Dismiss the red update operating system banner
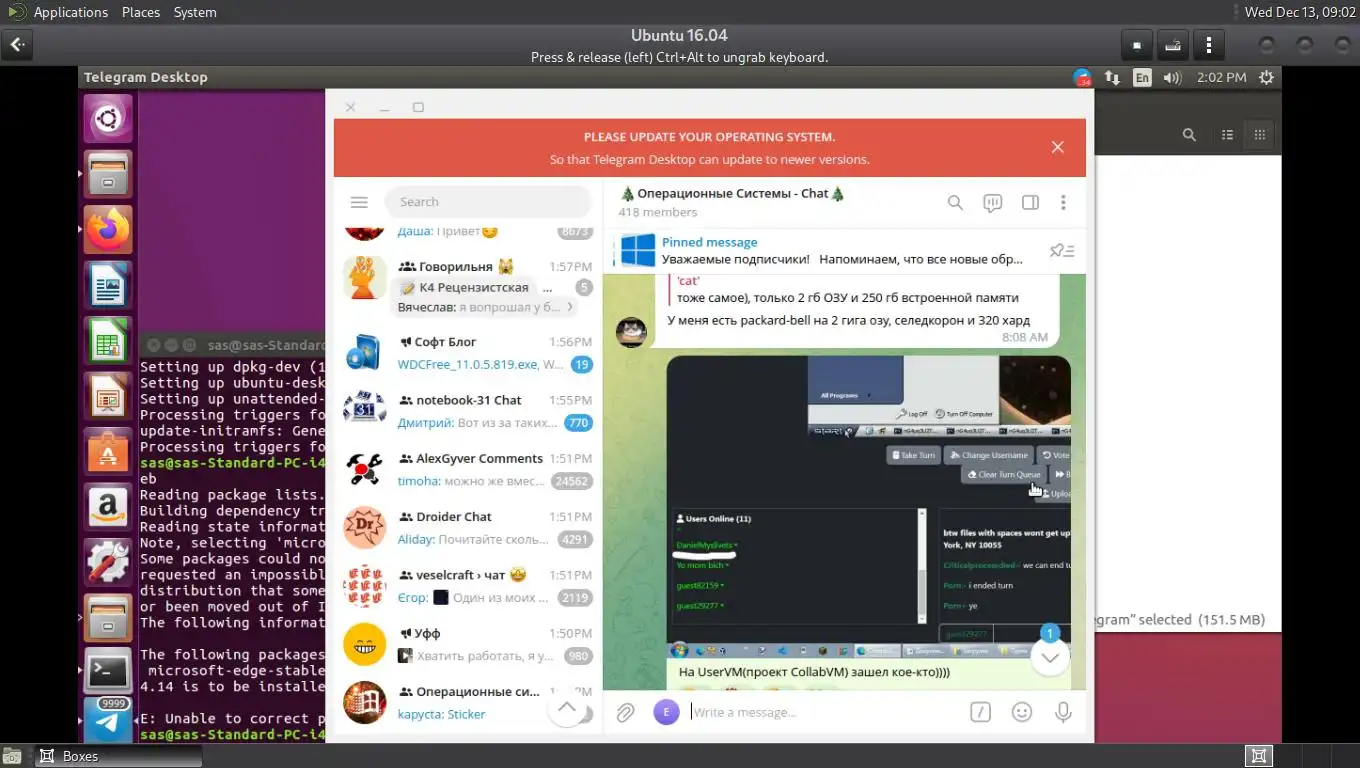Image resolution: width=1360 pixels, height=768 pixels. pos(1057,147)
